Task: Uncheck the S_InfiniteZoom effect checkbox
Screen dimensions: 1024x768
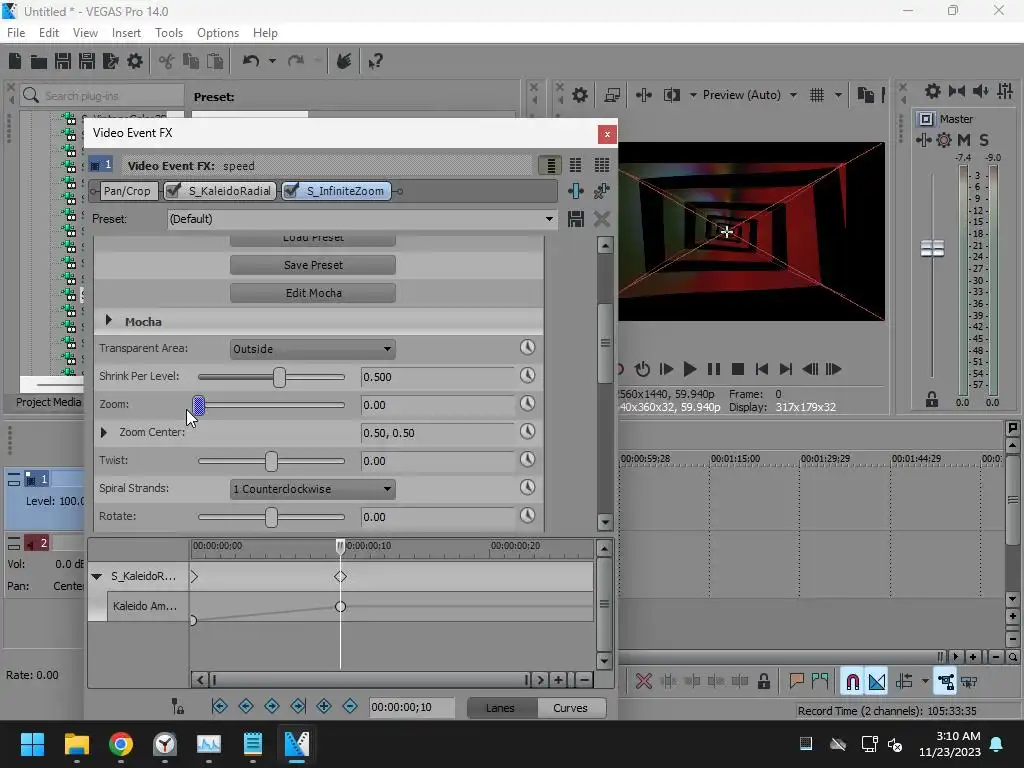Action: pos(291,190)
